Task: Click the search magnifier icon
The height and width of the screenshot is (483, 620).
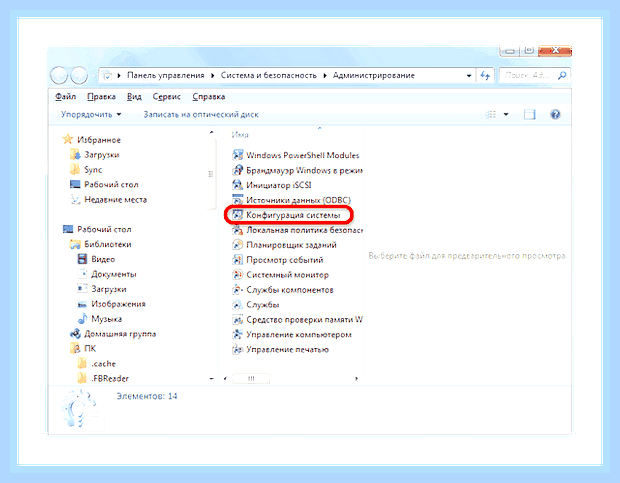Action: coord(561,75)
